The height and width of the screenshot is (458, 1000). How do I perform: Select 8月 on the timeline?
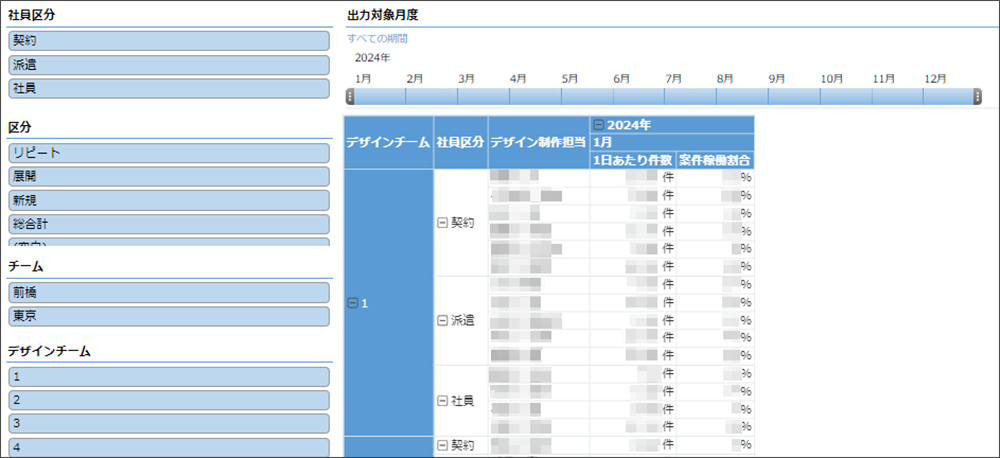742,96
